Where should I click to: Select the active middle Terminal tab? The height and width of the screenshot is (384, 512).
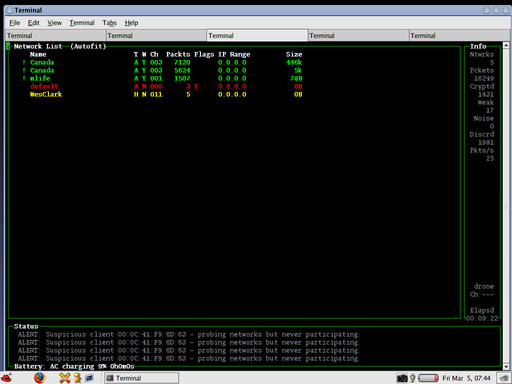point(257,35)
